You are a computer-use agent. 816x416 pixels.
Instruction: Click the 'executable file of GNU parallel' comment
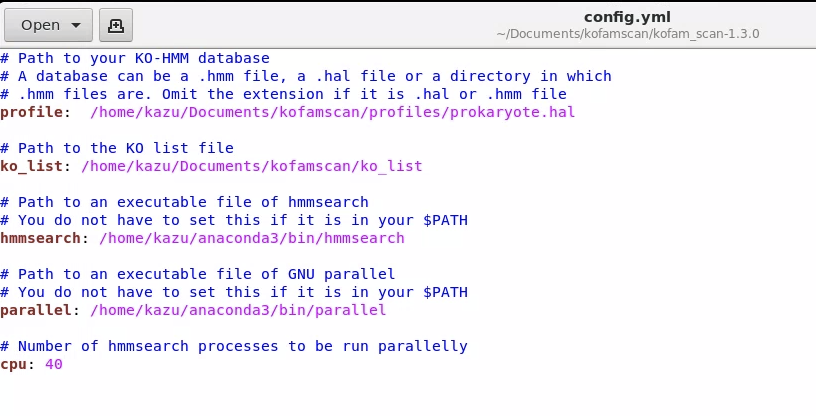pyautogui.click(x=198, y=274)
